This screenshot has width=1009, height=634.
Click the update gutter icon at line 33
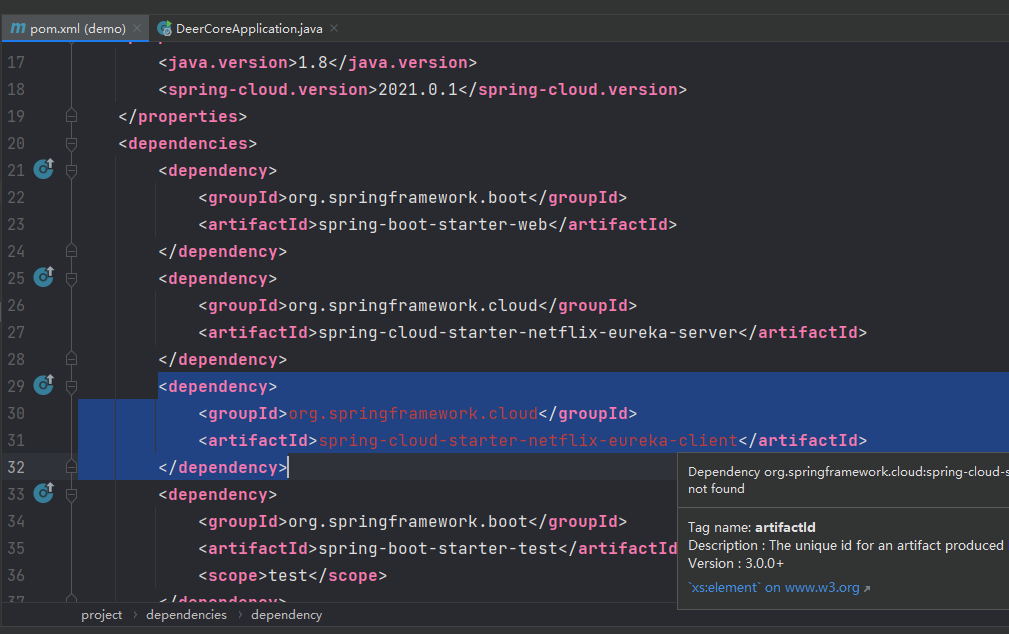(43, 493)
